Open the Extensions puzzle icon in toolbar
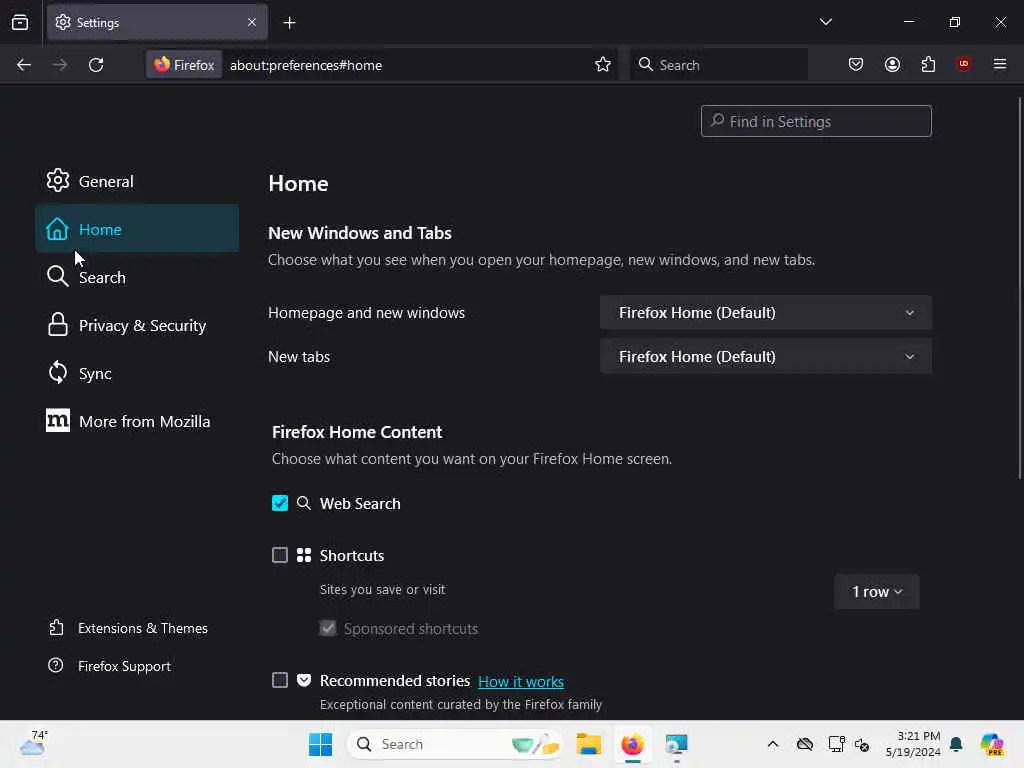Image resolution: width=1024 pixels, height=768 pixels. pyautogui.click(x=928, y=65)
